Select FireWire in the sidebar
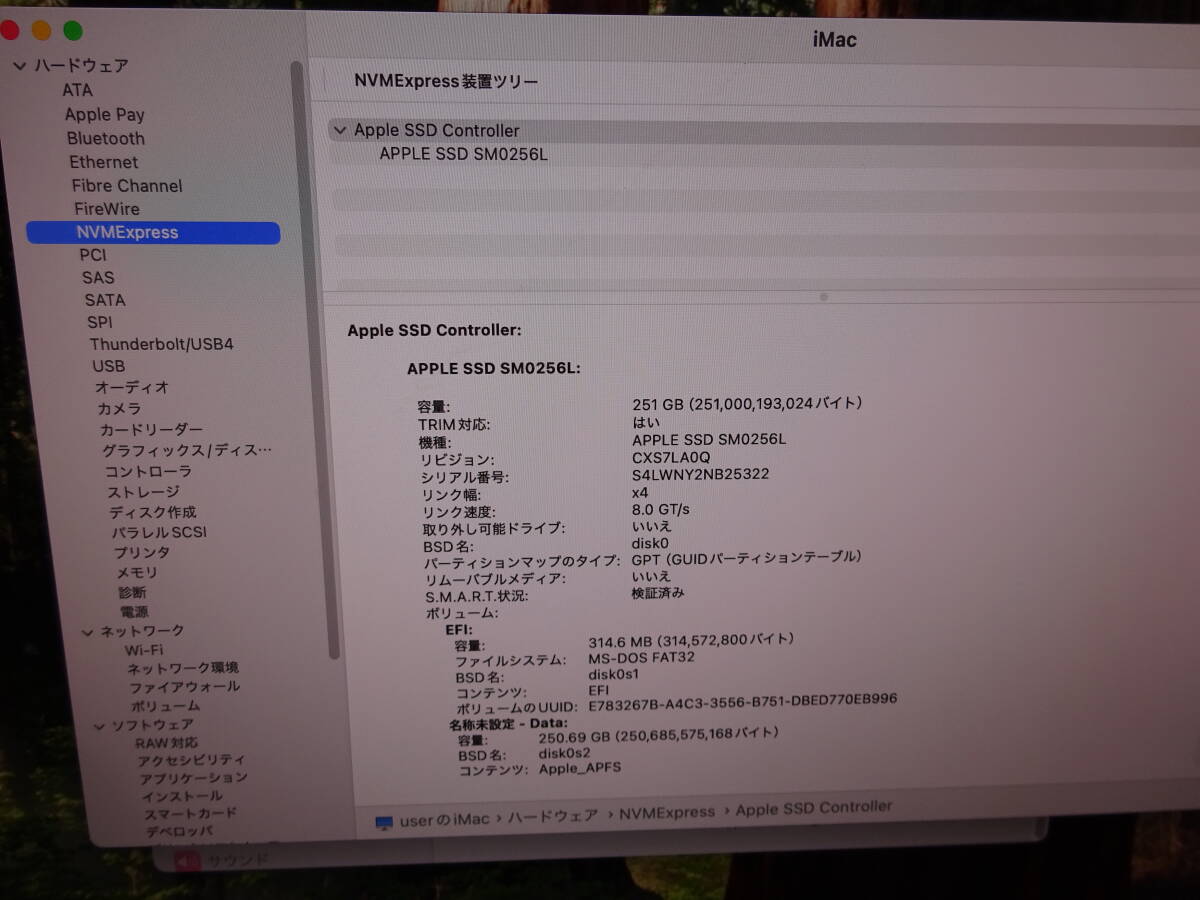 (x=107, y=209)
